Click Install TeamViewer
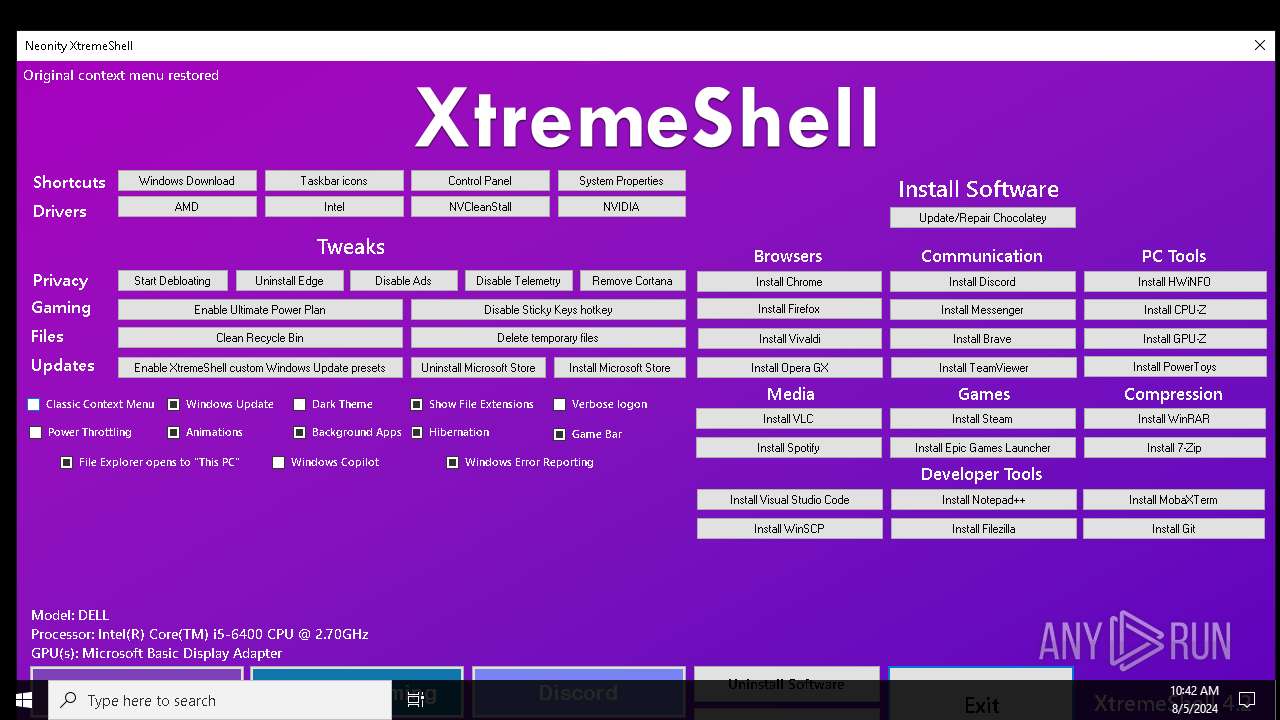The width and height of the screenshot is (1280, 720). (x=983, y=368)
